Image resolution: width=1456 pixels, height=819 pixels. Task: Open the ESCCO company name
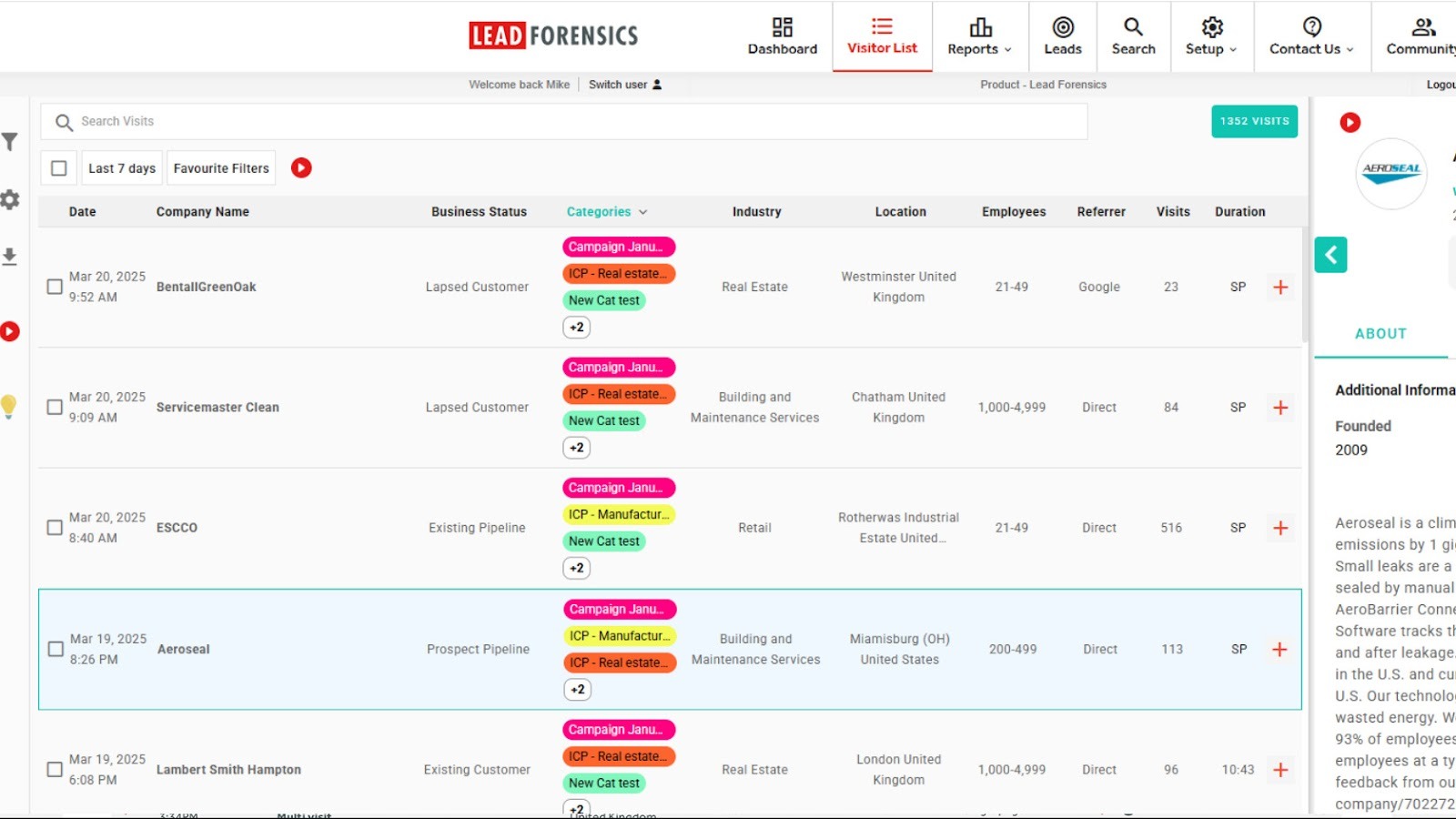[x=177, y=528]
